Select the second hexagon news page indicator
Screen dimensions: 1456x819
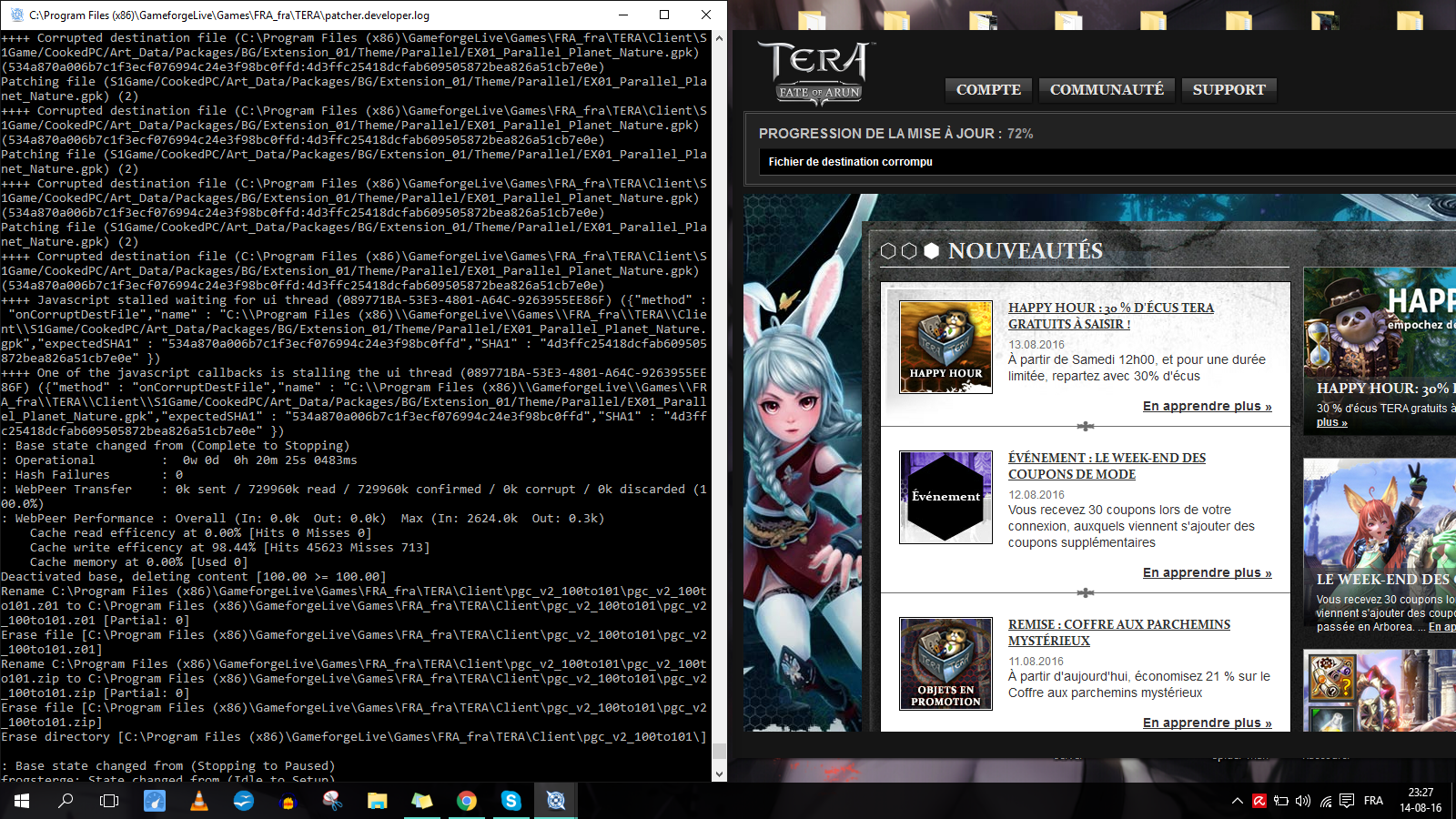(x=909, y=251)
